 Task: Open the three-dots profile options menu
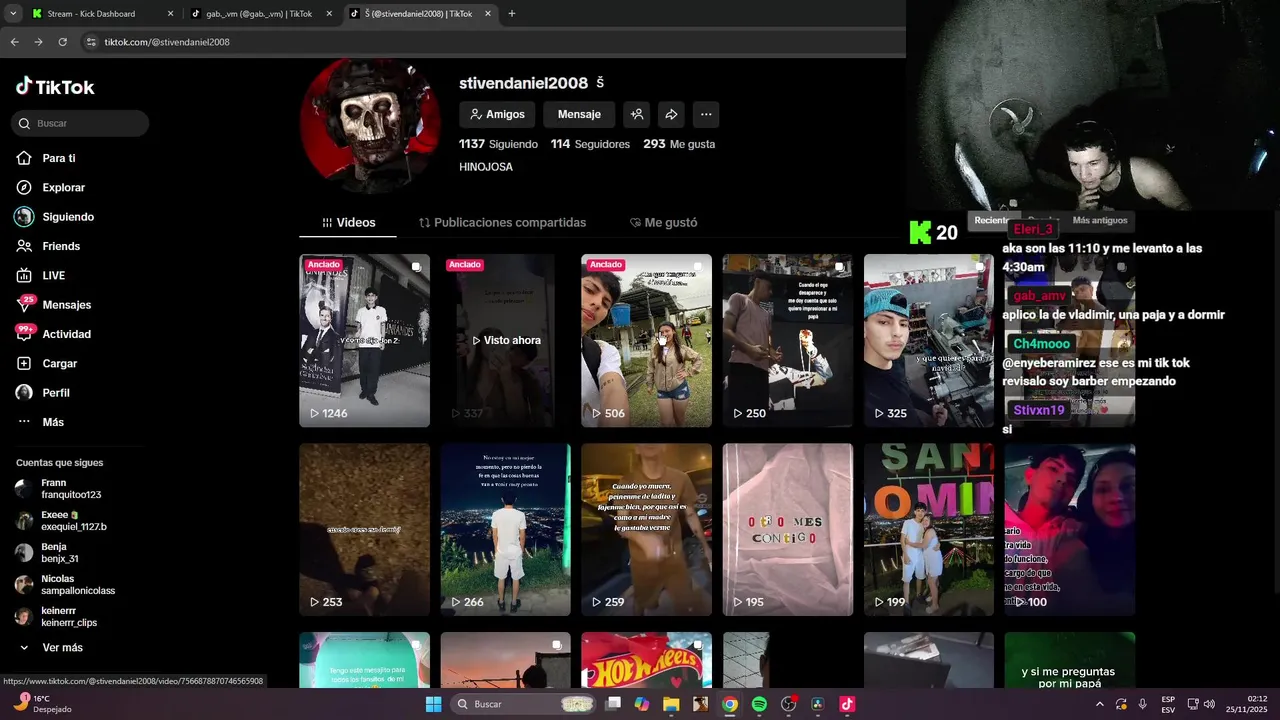point(706,115)
